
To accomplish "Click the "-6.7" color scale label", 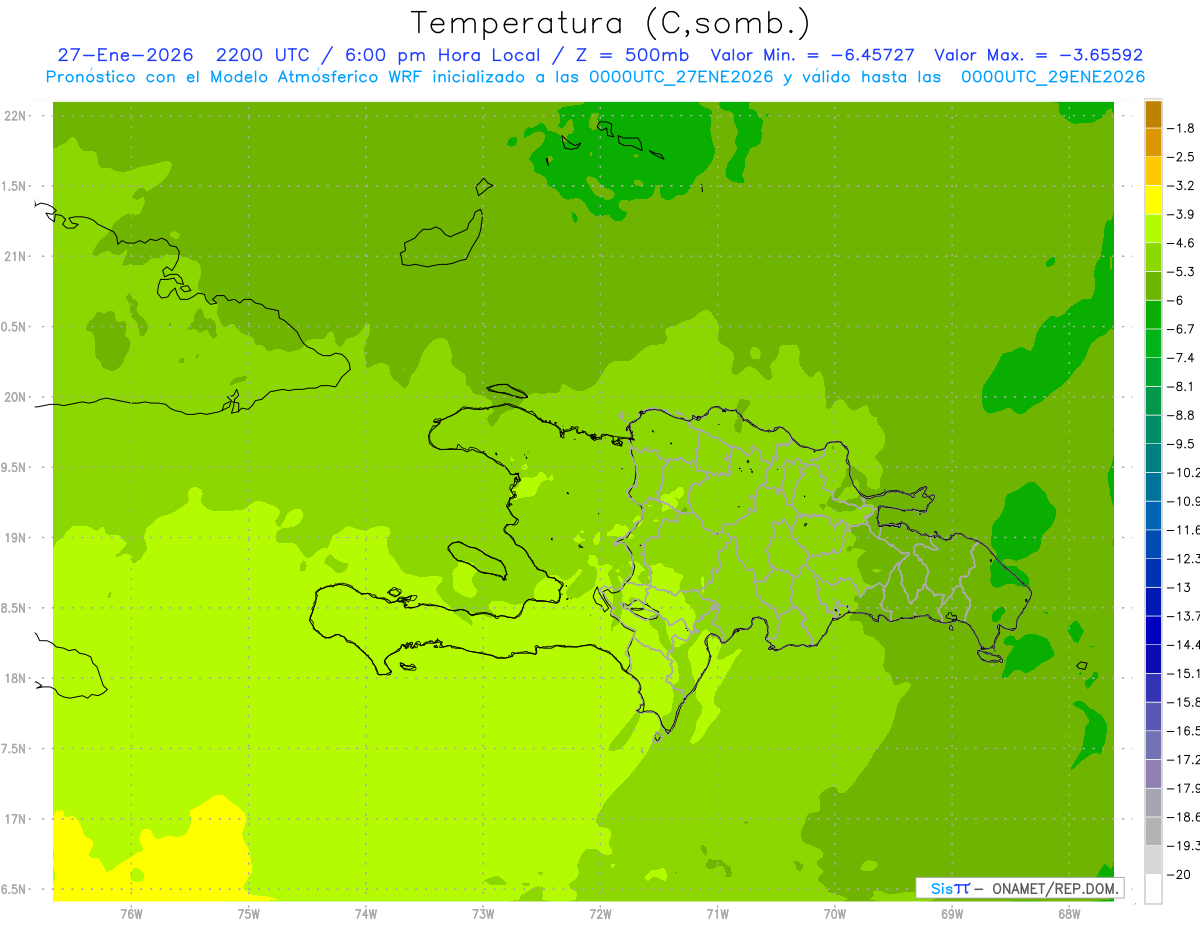I will [1181, 329].
